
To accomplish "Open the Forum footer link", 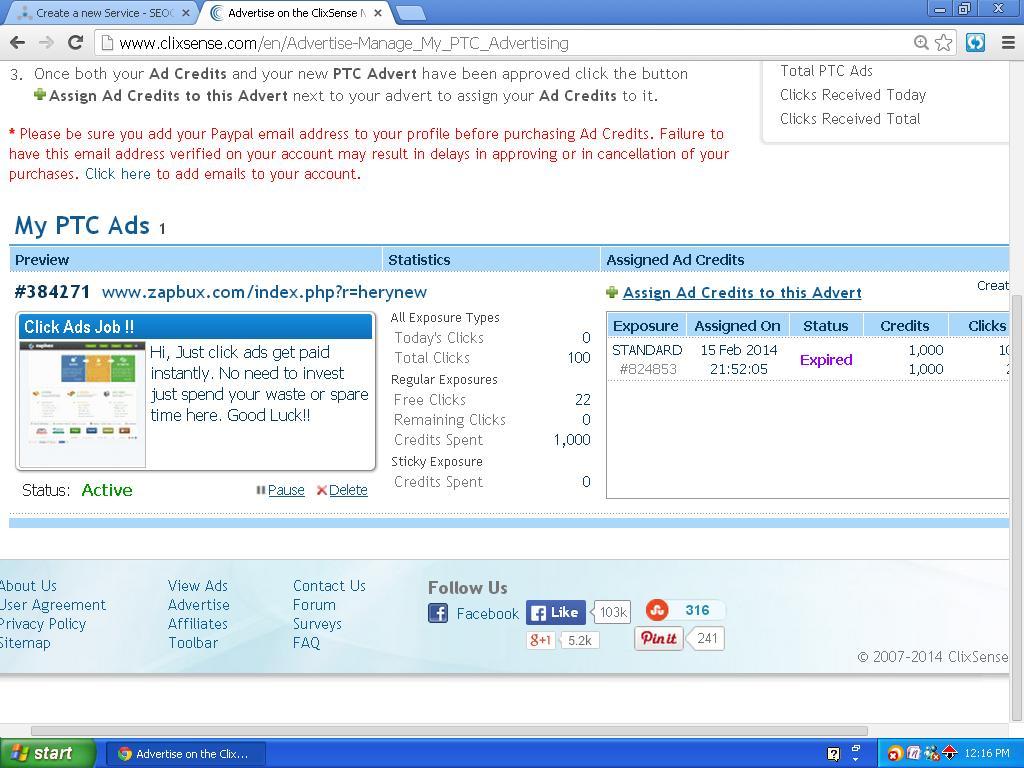I will 314,605.
